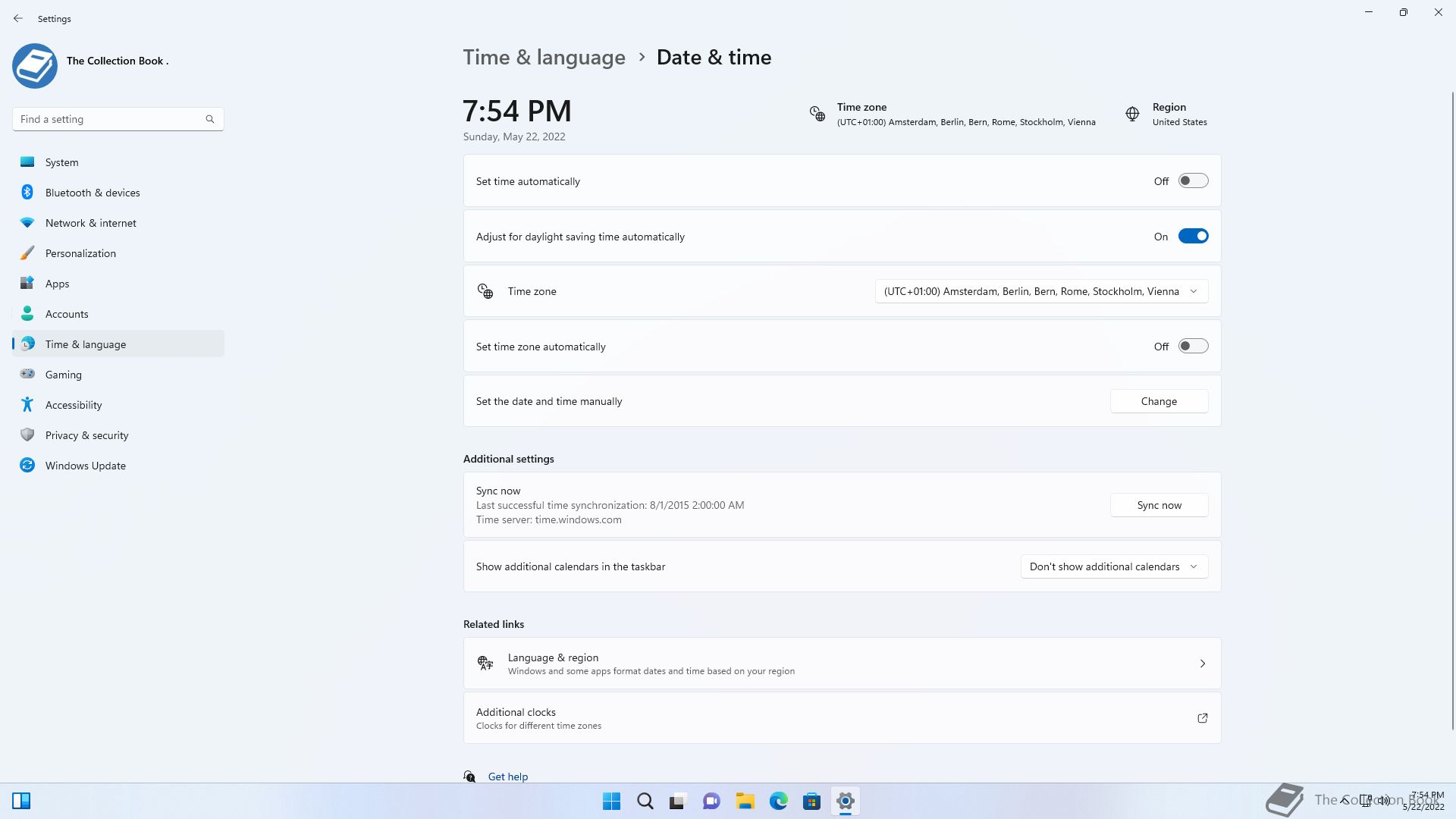Click Time & language breadcrumb link
Viewport: 1456px width, 819px height.
(544, 57)
